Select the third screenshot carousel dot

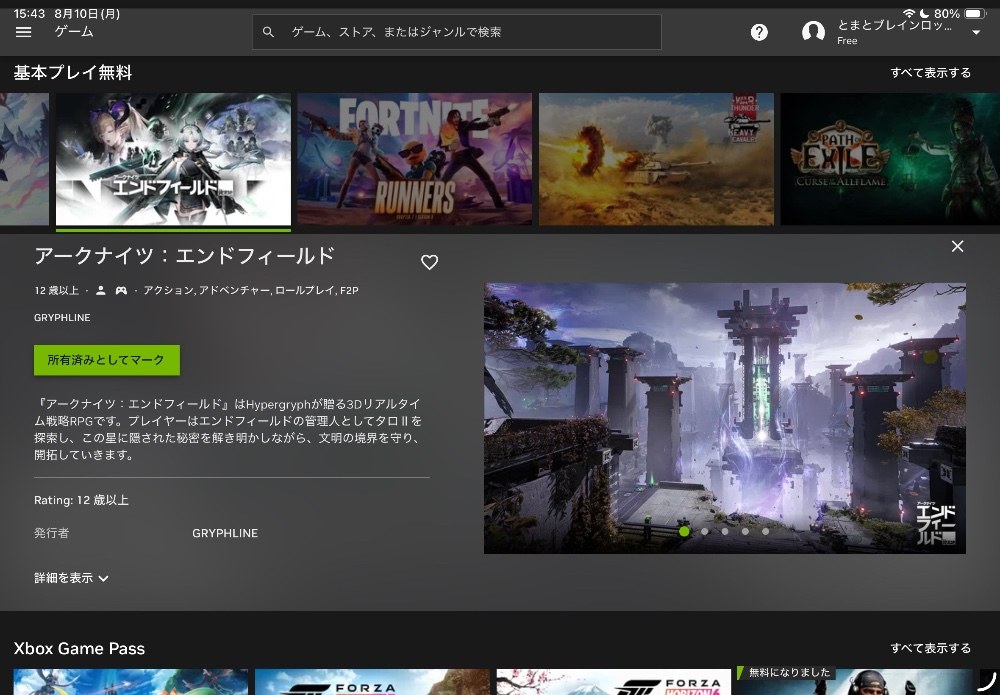pos(725,531)
